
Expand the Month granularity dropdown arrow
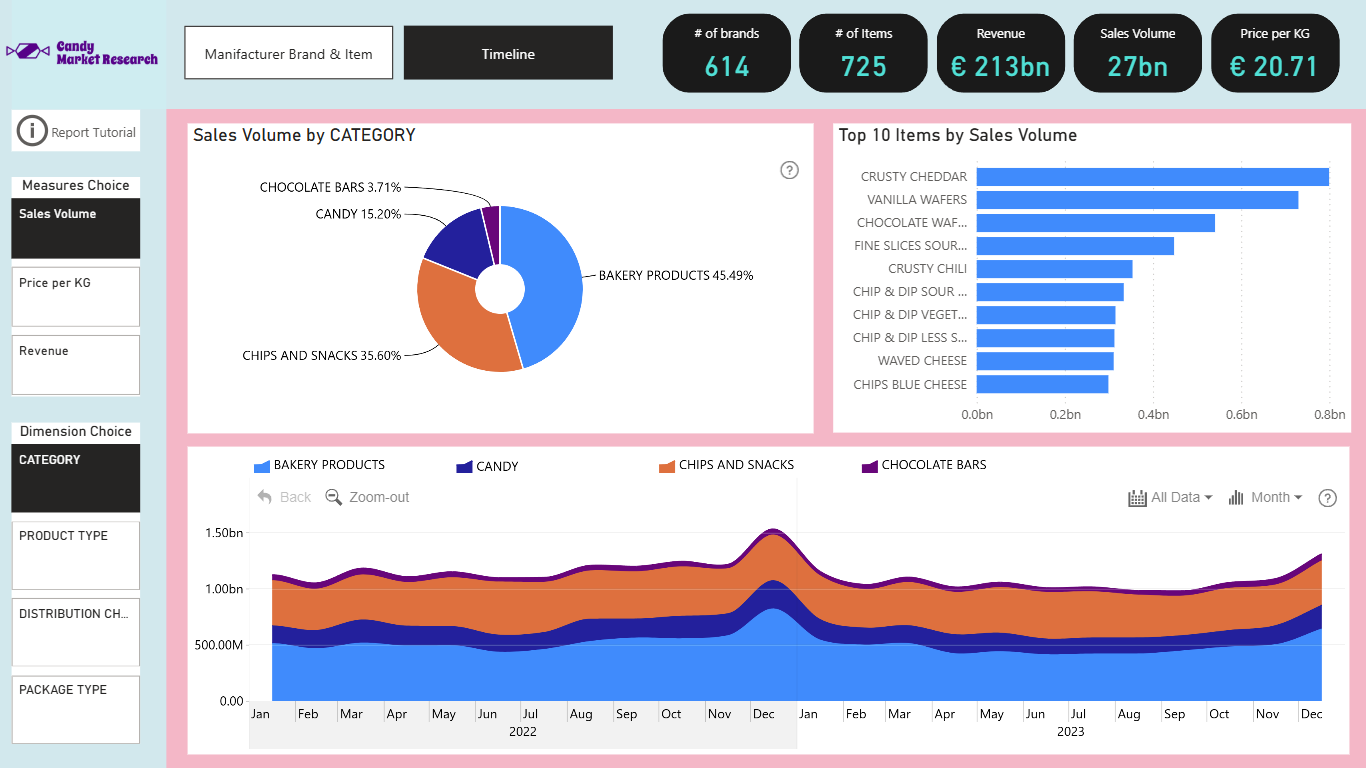(1298, 498)
